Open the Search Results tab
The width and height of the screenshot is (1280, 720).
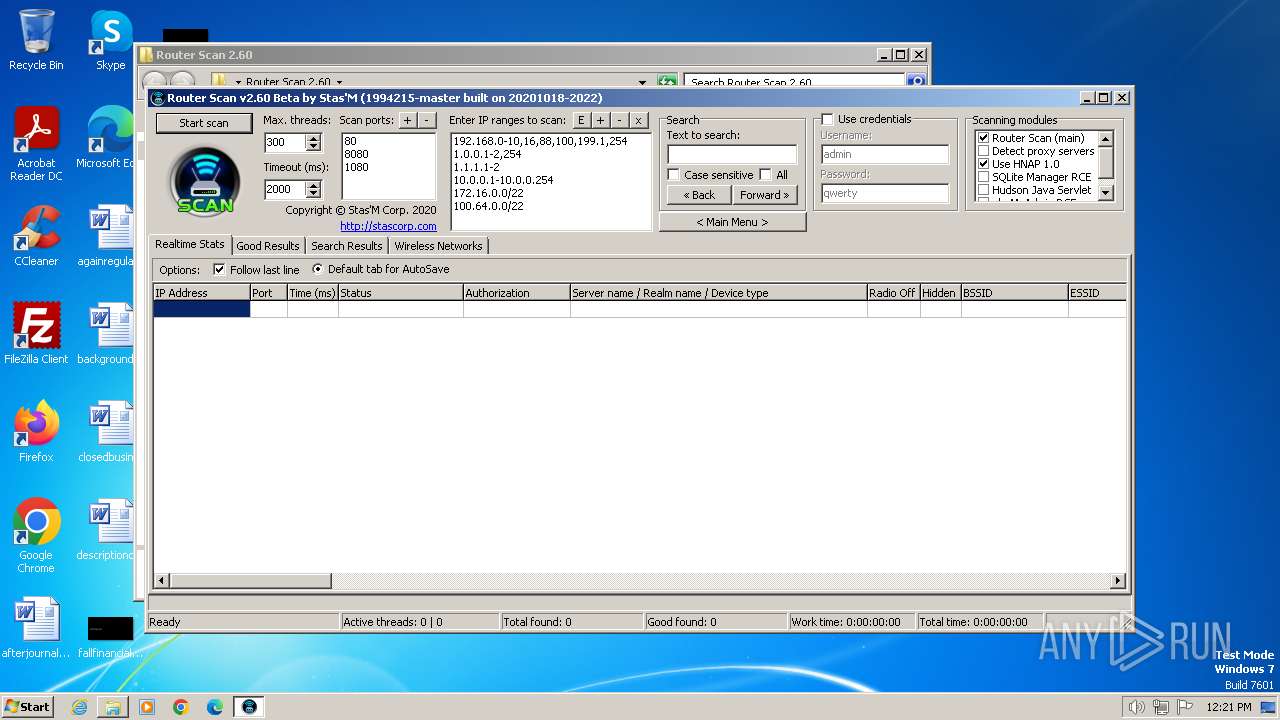[x=346, y=246]
